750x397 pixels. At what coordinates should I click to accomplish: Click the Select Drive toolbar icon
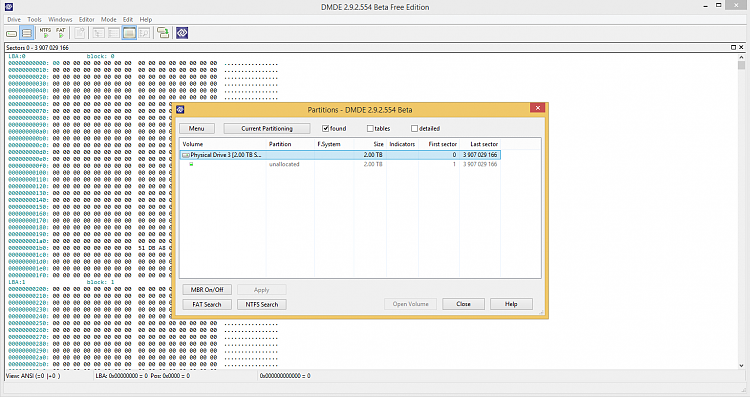(x=11, y=33)
